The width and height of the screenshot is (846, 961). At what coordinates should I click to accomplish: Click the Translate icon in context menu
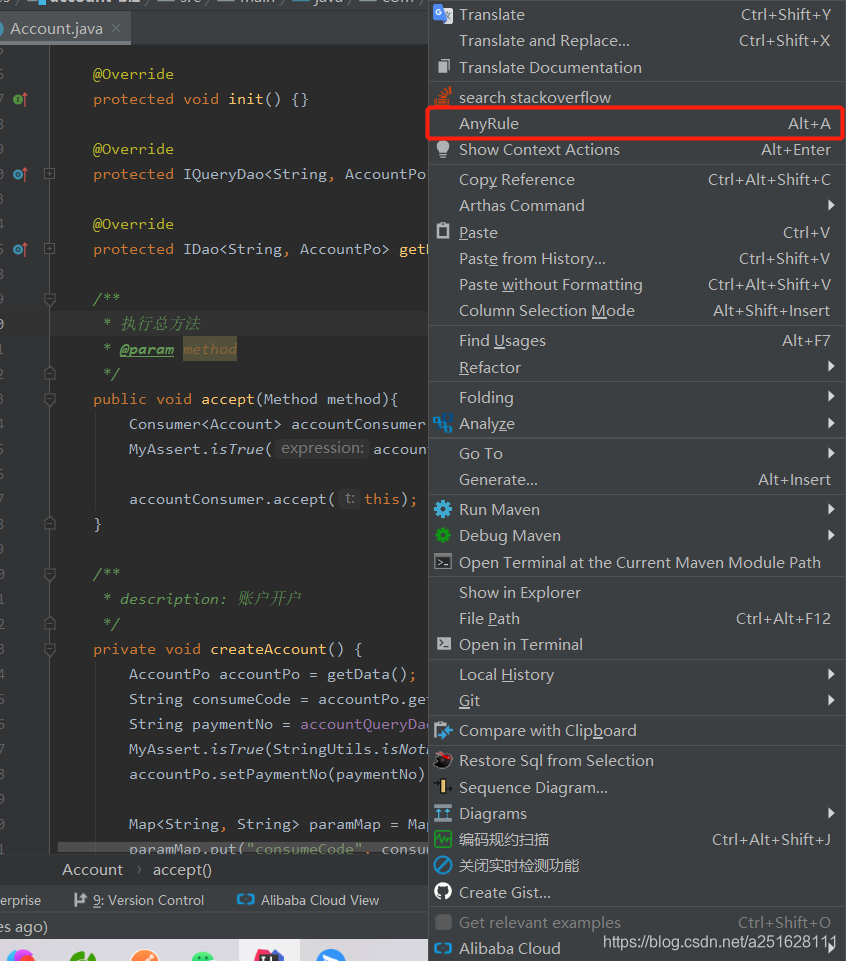(x=443, y=14)
